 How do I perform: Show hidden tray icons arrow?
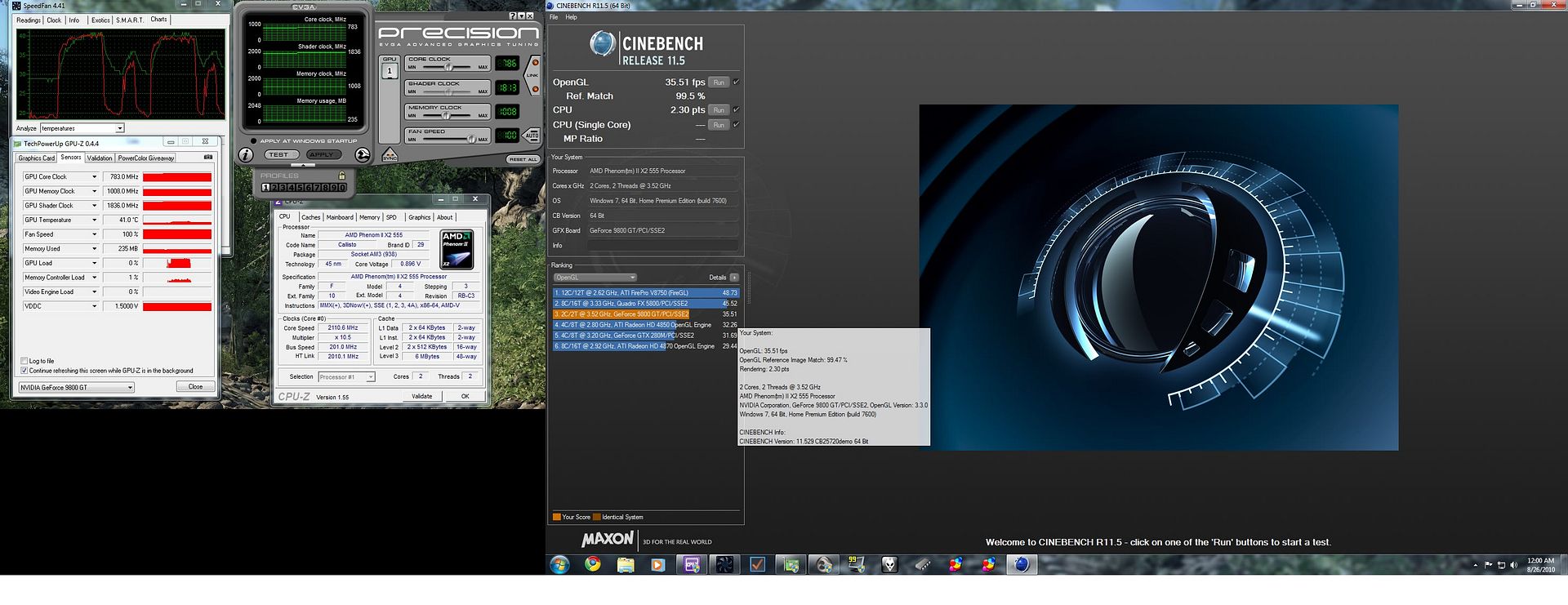tap(1475, 565)
